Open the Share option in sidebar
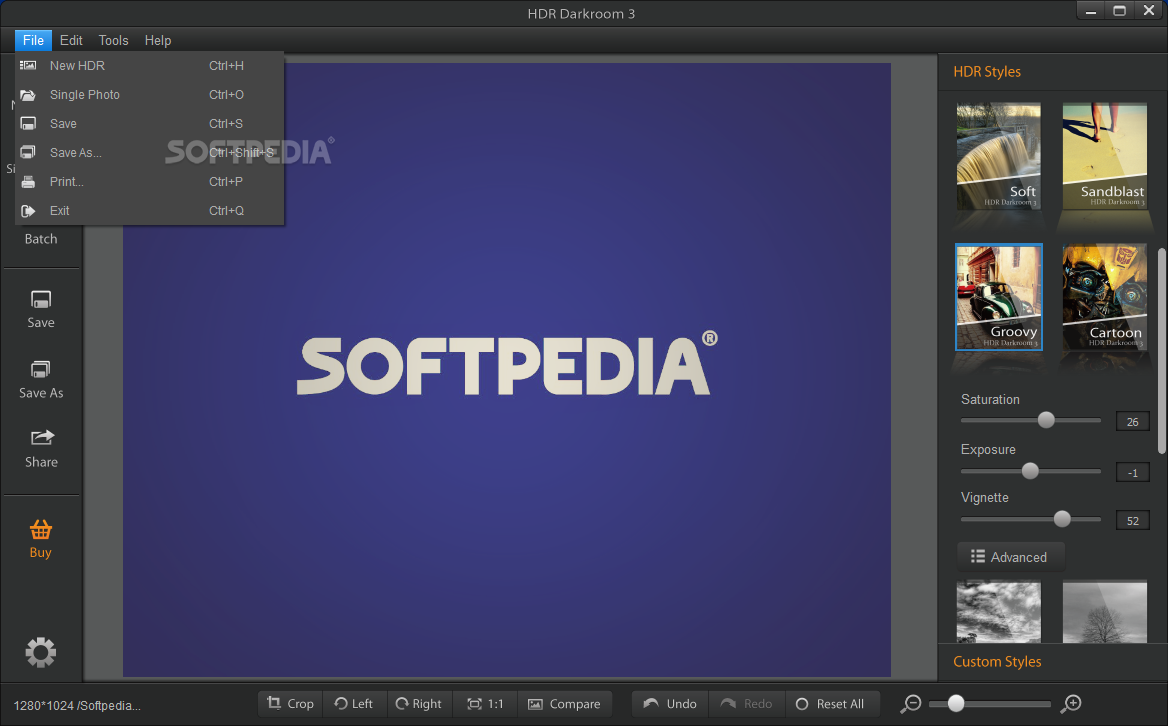 click(41, 448)
